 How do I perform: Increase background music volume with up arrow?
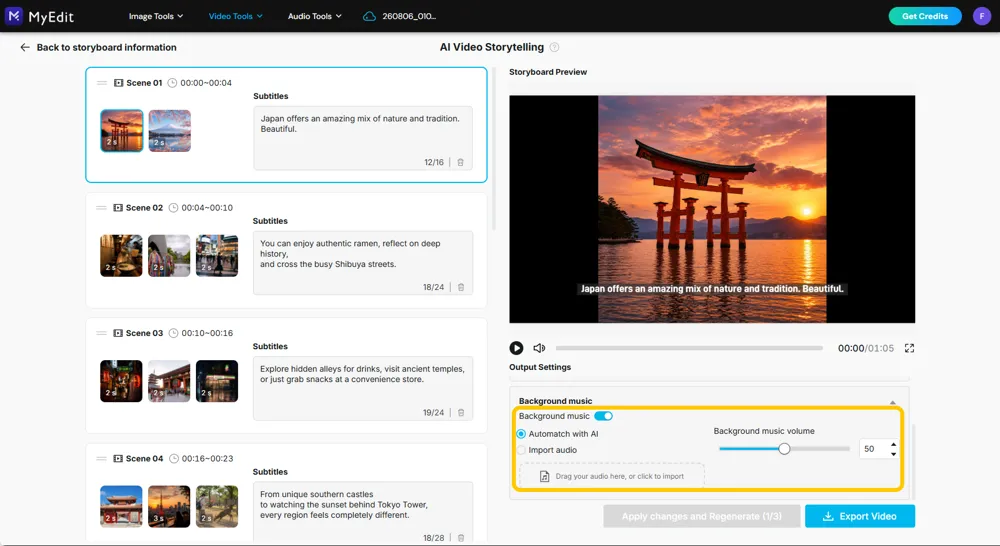tap(893, 445)
